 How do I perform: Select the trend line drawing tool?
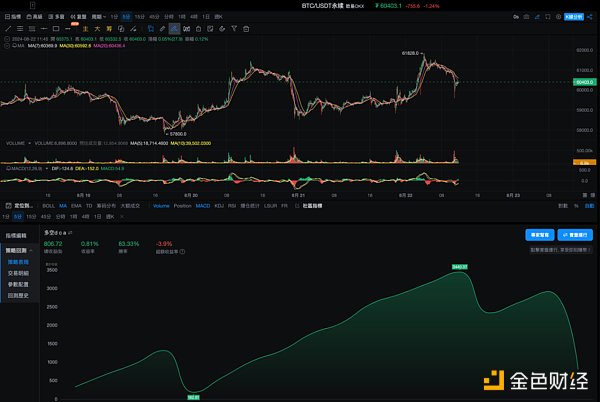coord(8,29)
